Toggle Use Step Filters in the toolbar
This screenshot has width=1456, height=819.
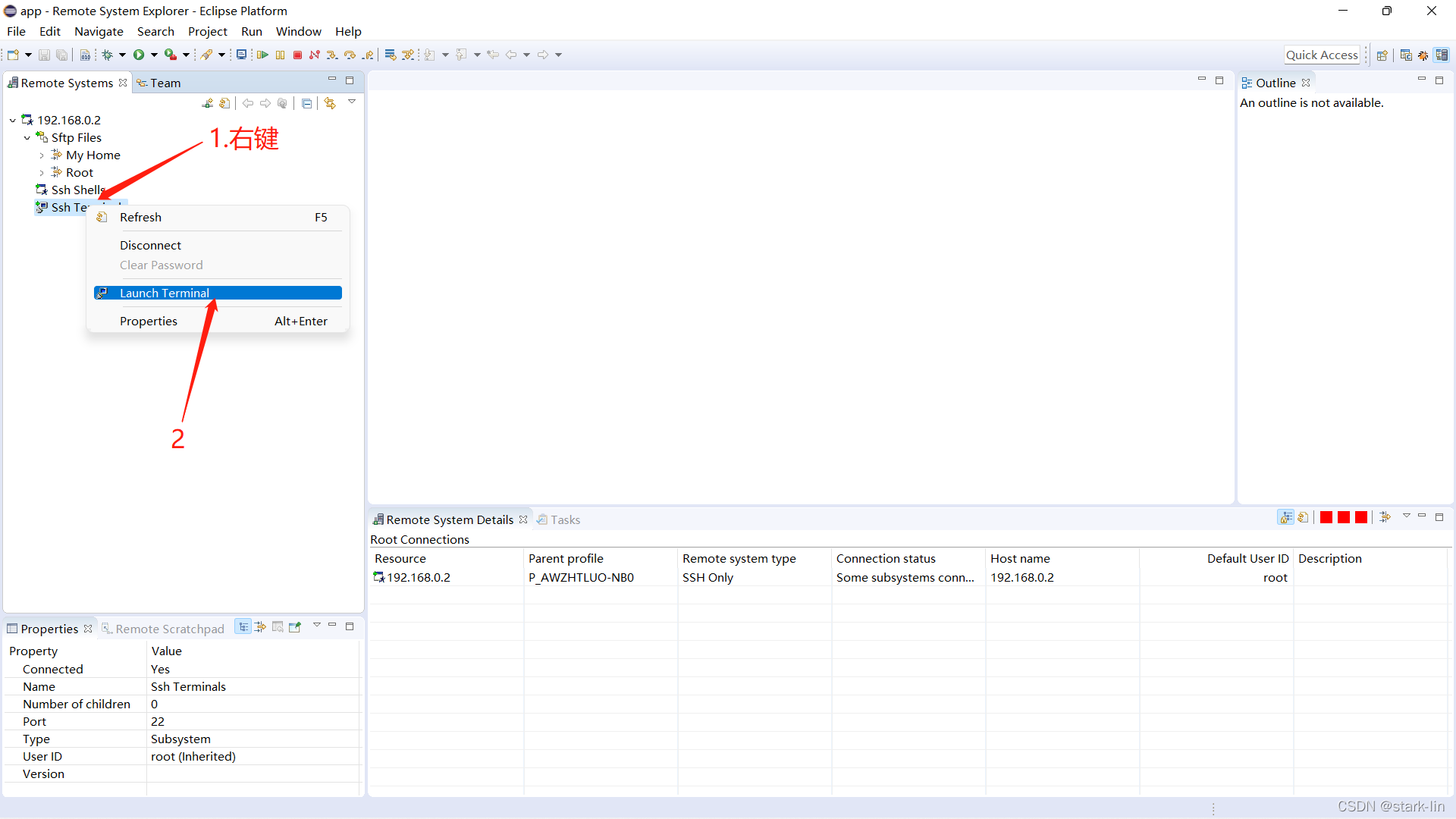408,55
